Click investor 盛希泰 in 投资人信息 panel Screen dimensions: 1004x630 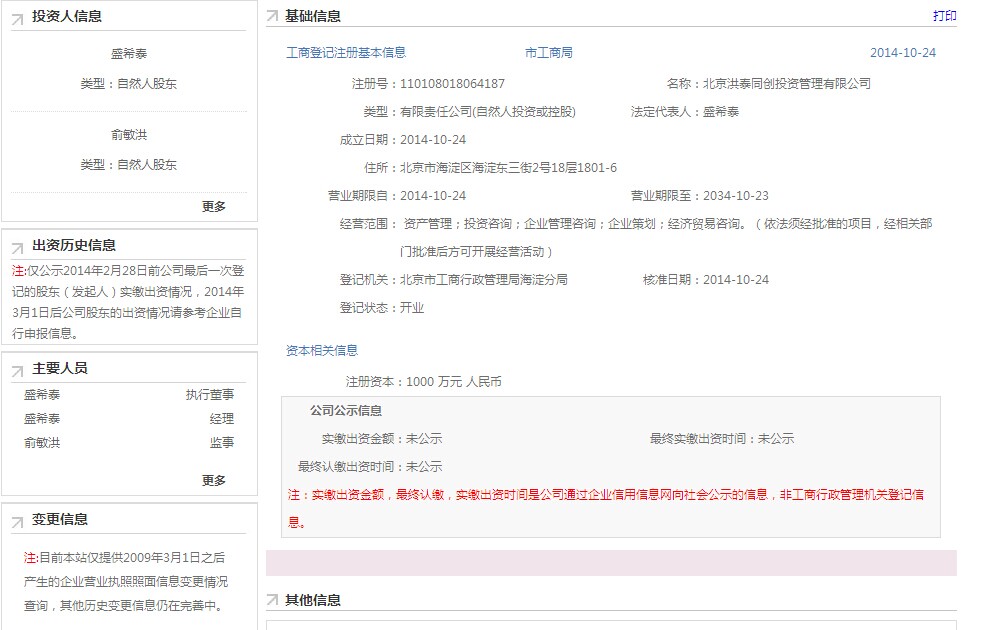[x=129, y=54]
